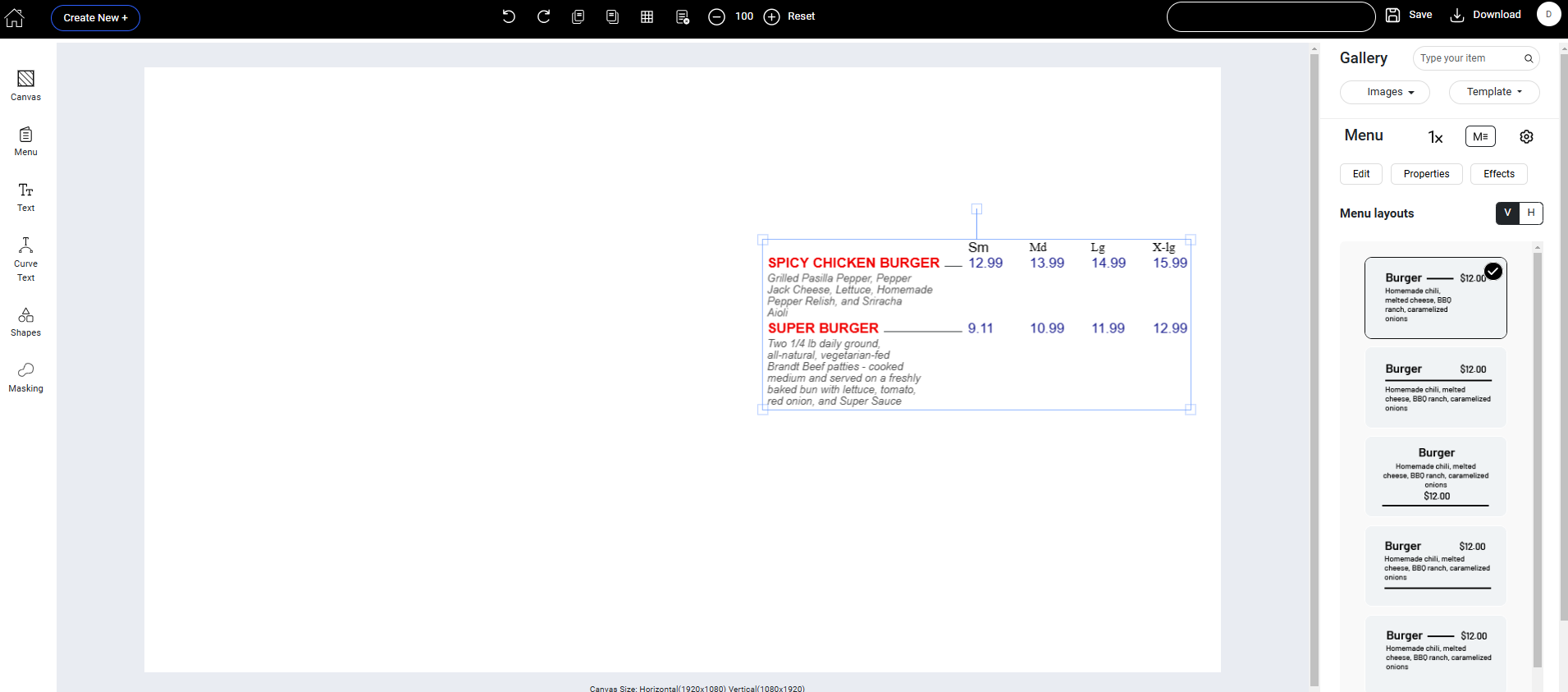Click the Gallery search input field
Image resolution: width=1568 pixels, height=692 pixels.
click(1469, 58)
